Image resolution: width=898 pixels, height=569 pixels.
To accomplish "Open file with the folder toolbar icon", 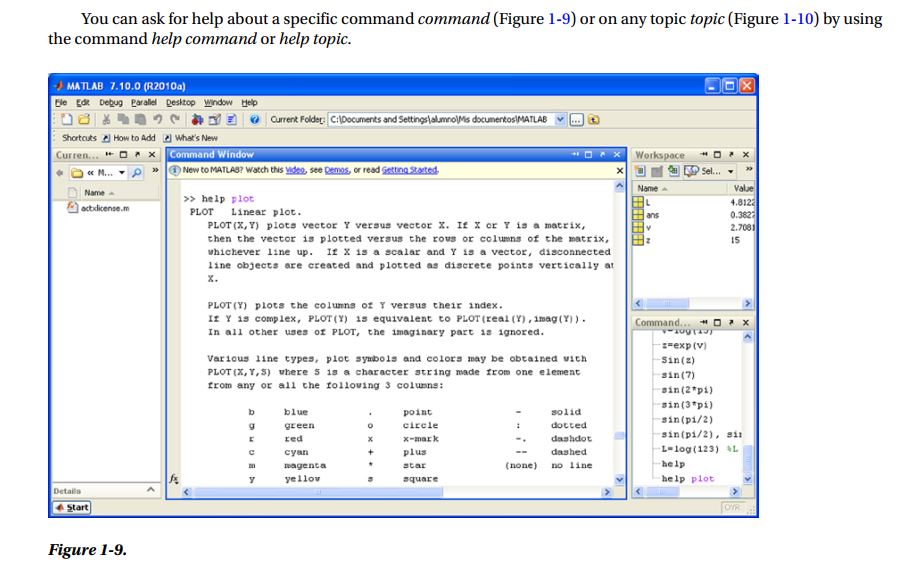I will point(84,119).
